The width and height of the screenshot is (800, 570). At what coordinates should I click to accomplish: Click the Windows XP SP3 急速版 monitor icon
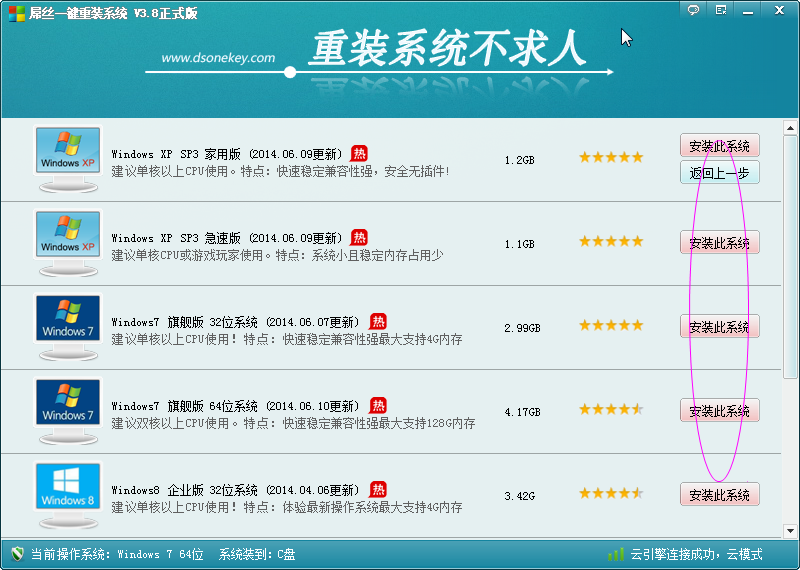tap(68, 238)
